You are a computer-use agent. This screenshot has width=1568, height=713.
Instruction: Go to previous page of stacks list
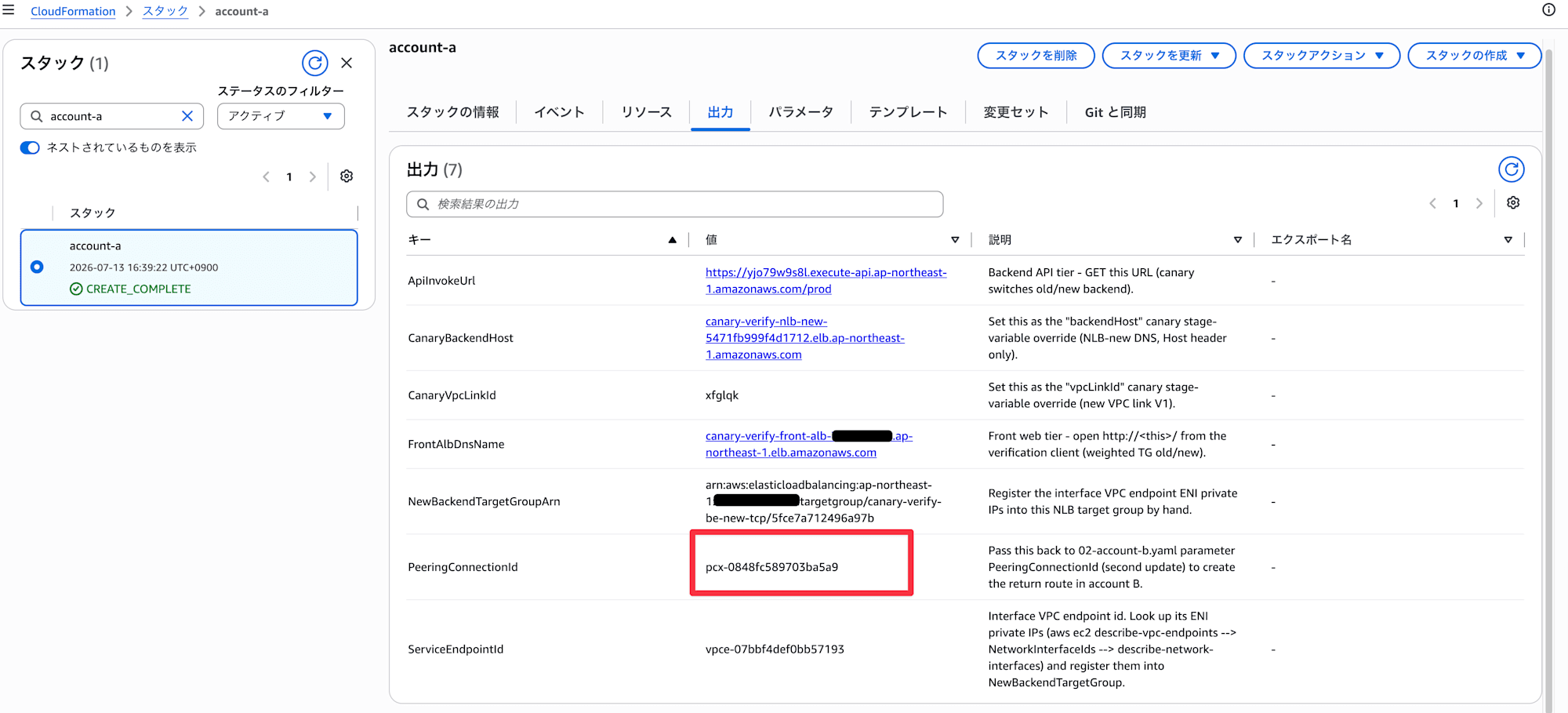coord(267,176)
